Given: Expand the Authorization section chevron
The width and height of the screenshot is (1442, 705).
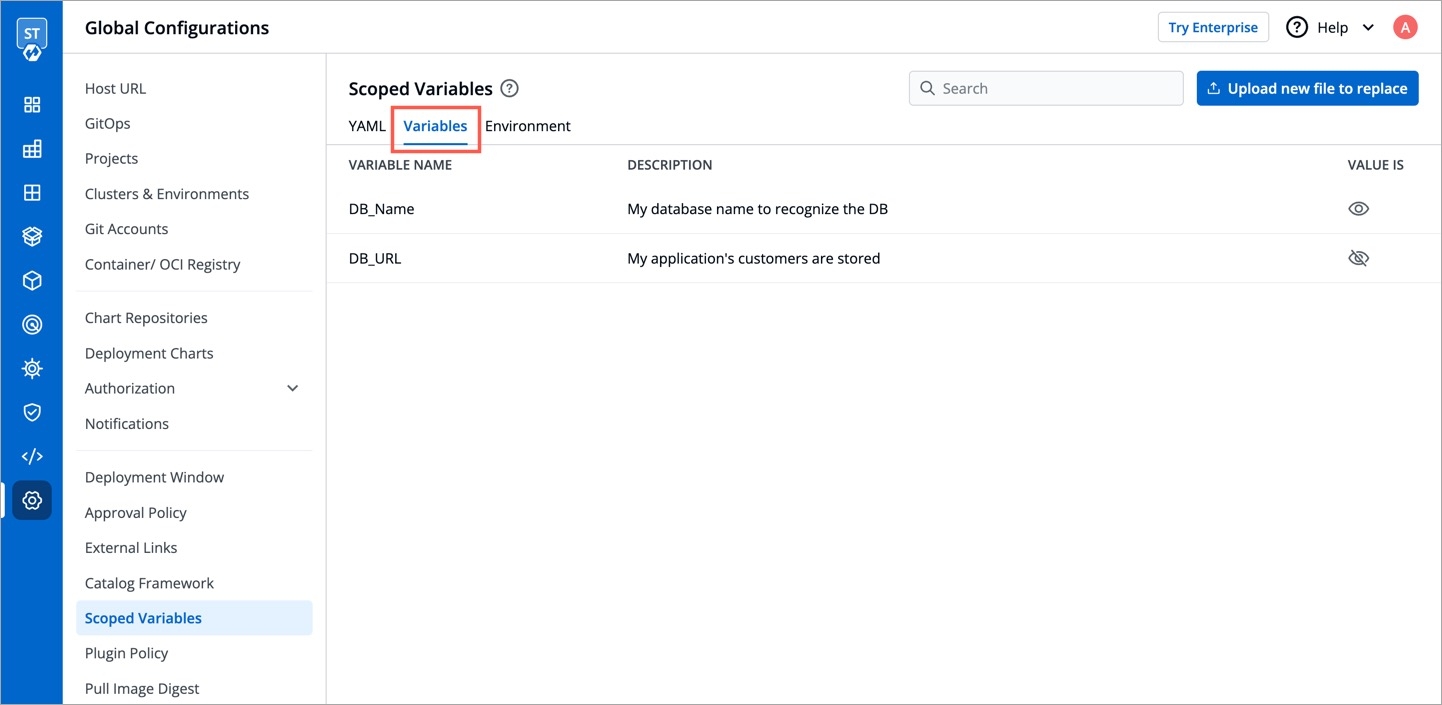Looking at the screenshot, I should coord(292,388).
